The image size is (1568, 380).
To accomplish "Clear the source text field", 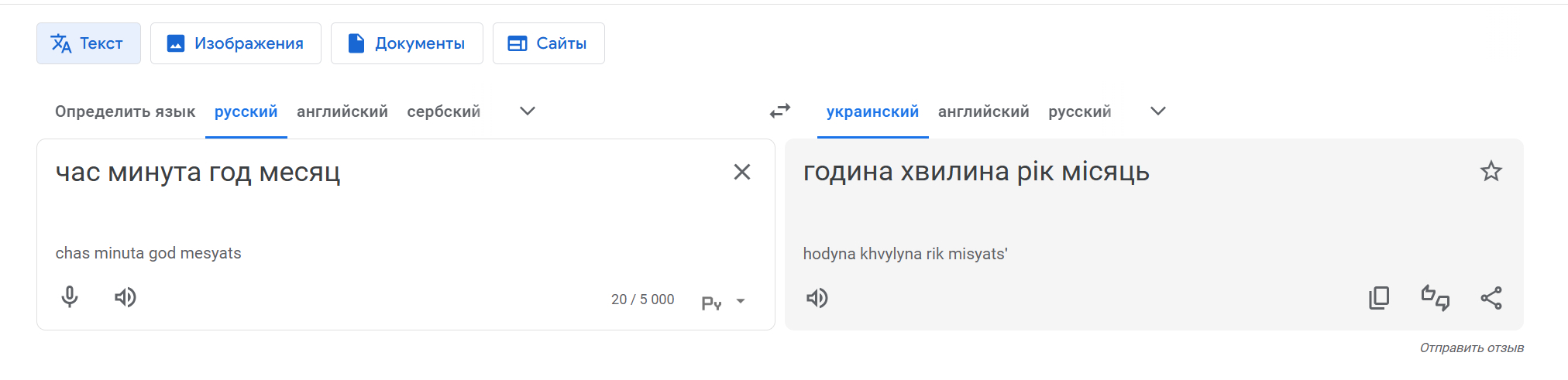I will tap(741, 172).
